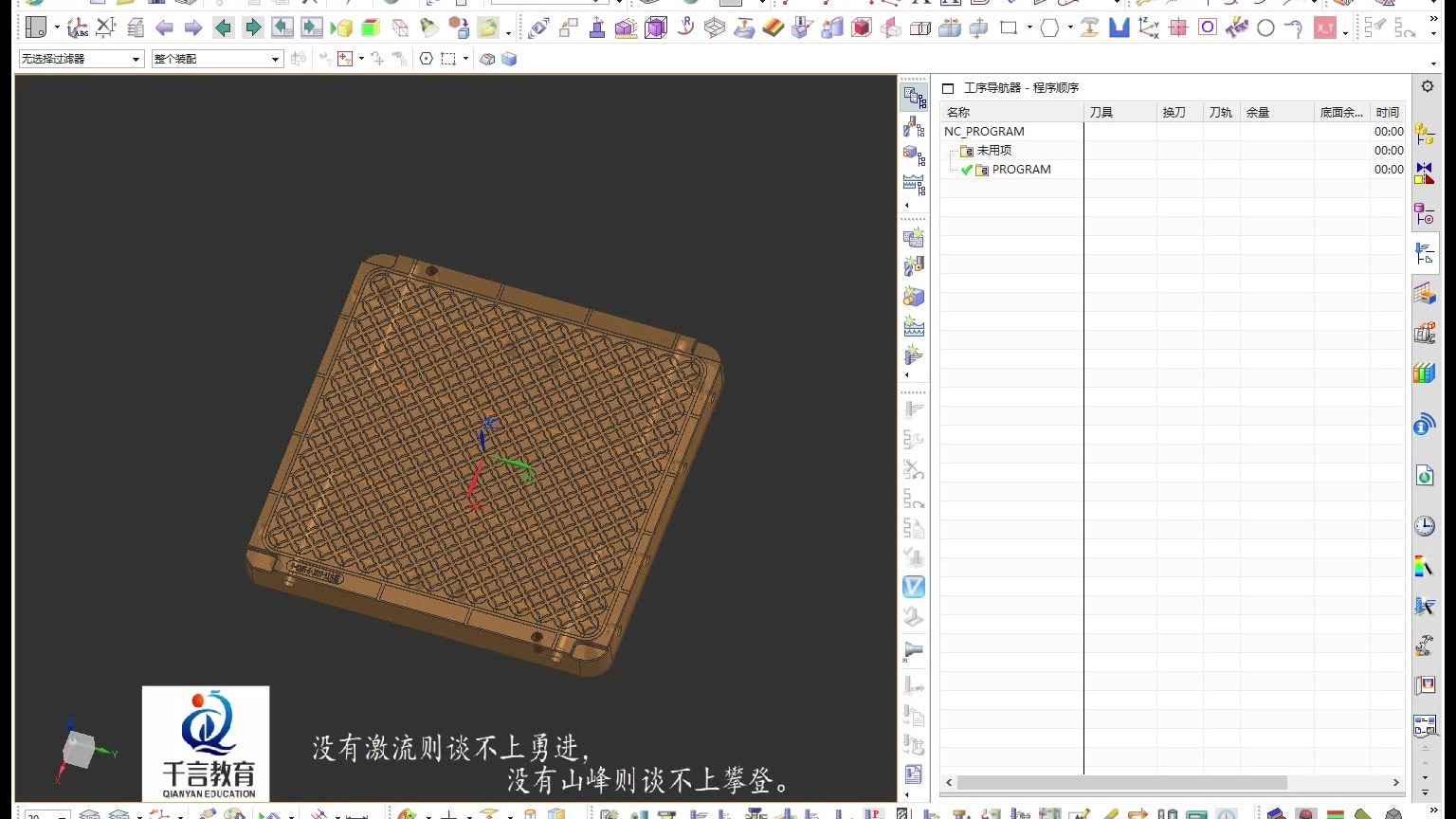The height and width of the screenshot is (819, 1456).
Task: Switch to Machine Tool View icon
Action: [x=914, y=126]
